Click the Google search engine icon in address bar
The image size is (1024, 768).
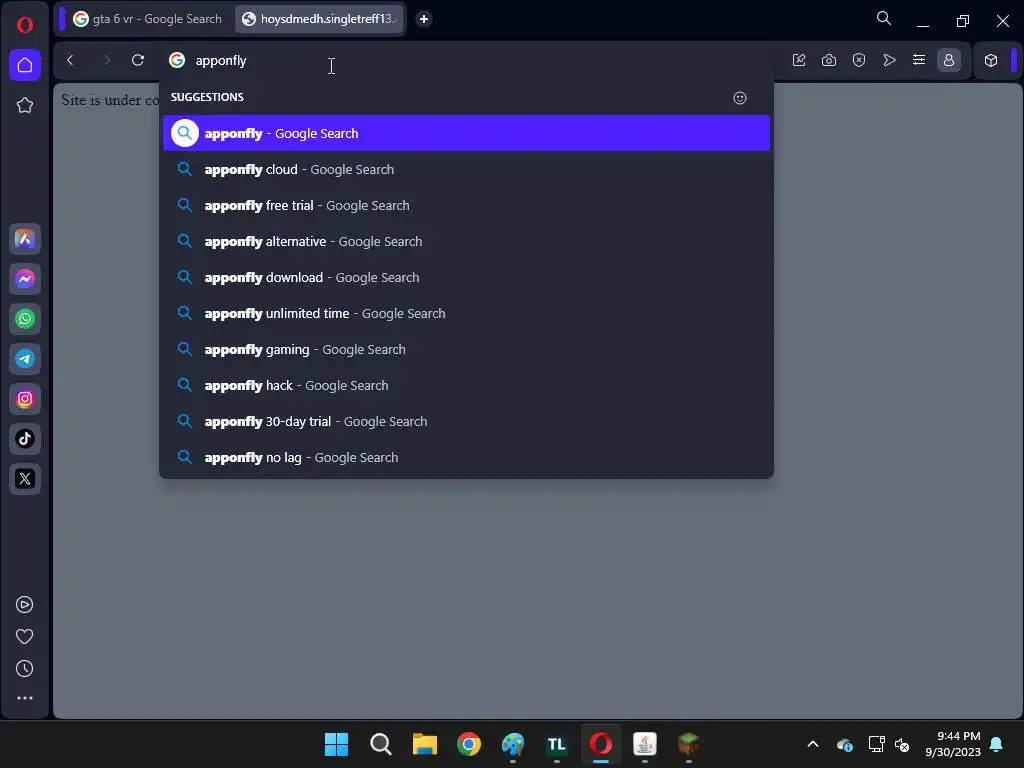(x=177, y=60)
